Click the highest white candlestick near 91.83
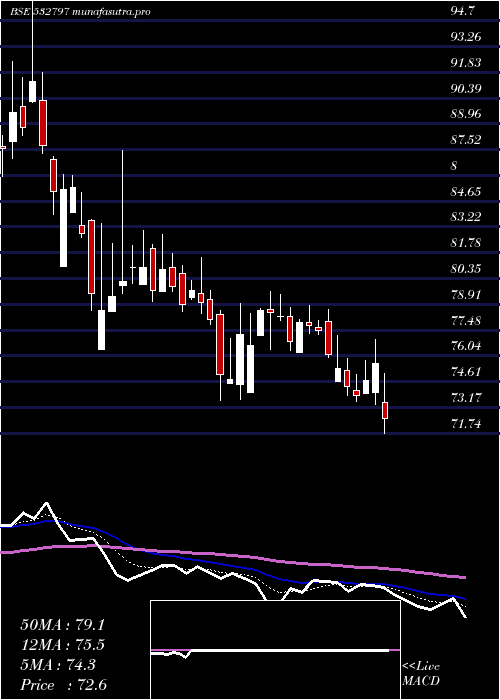The width and height of the screenshot is (500, 700). tap(33, 92)
